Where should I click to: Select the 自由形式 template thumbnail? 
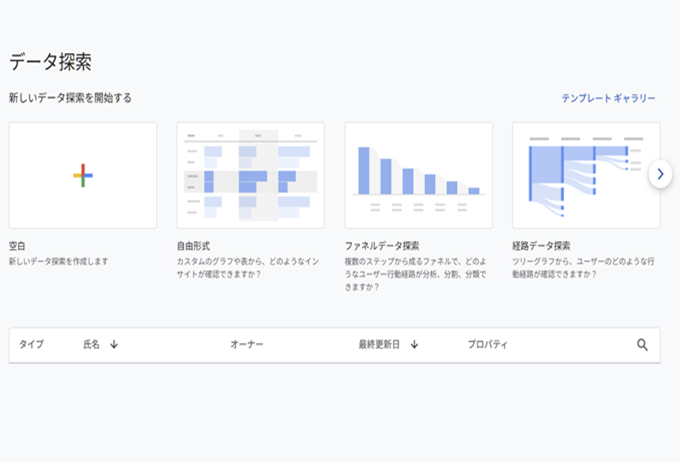point(250,175)
